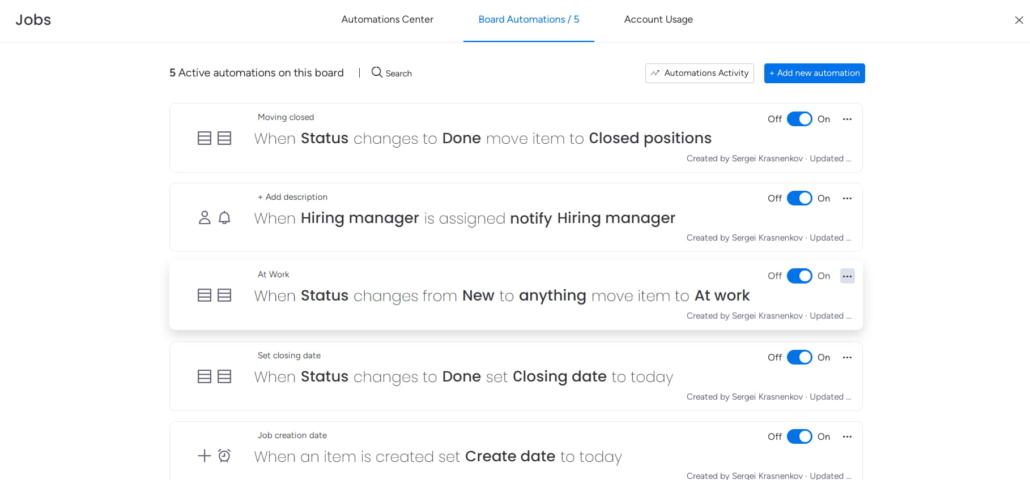Click the alarm clock icon in Job creation date row
The width and height of the screenshot is (1030, 480).
click(x=224, y=456)
